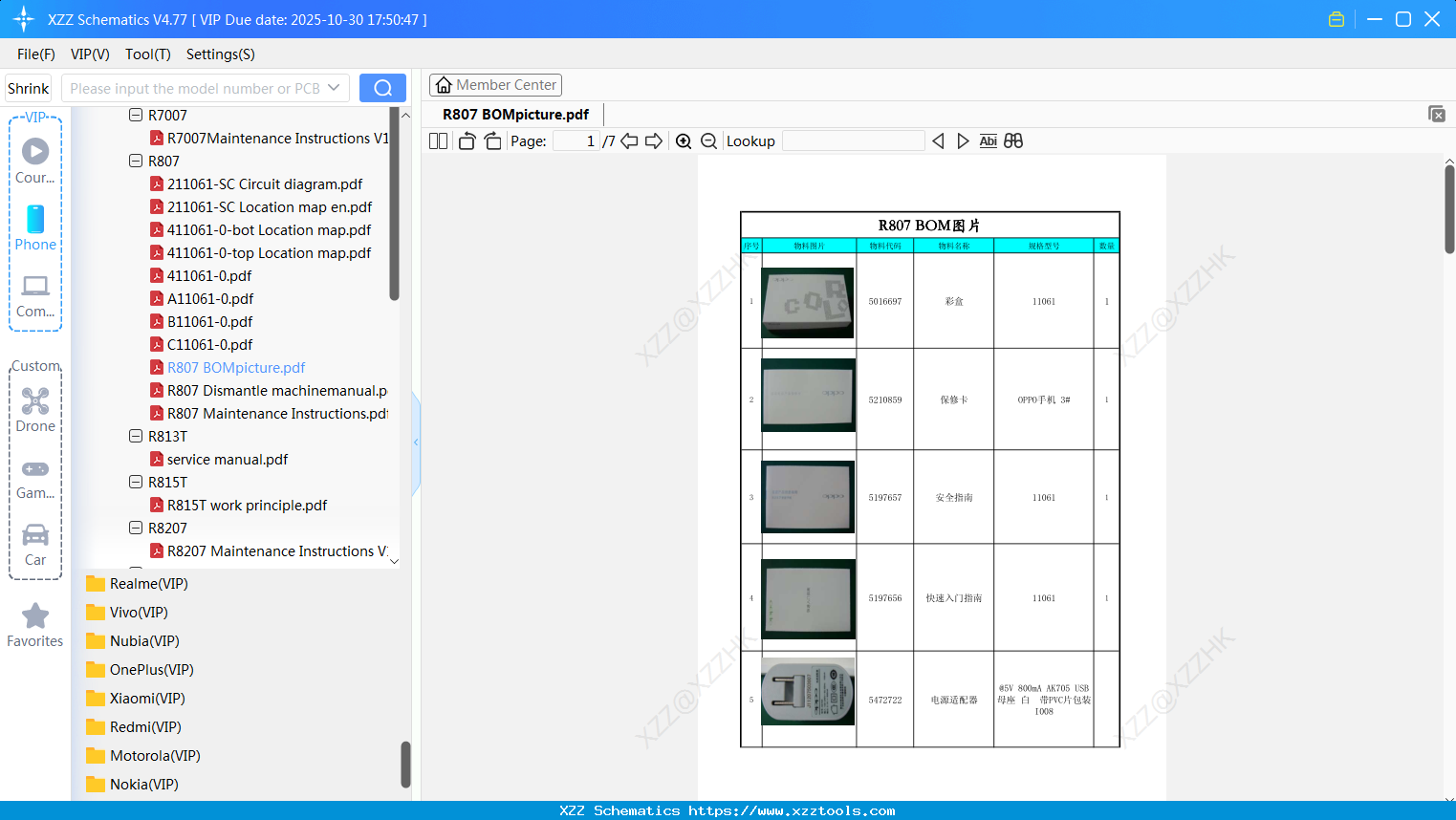
Task: Click the brand folder list scrollbar
Action: [405, 765]
